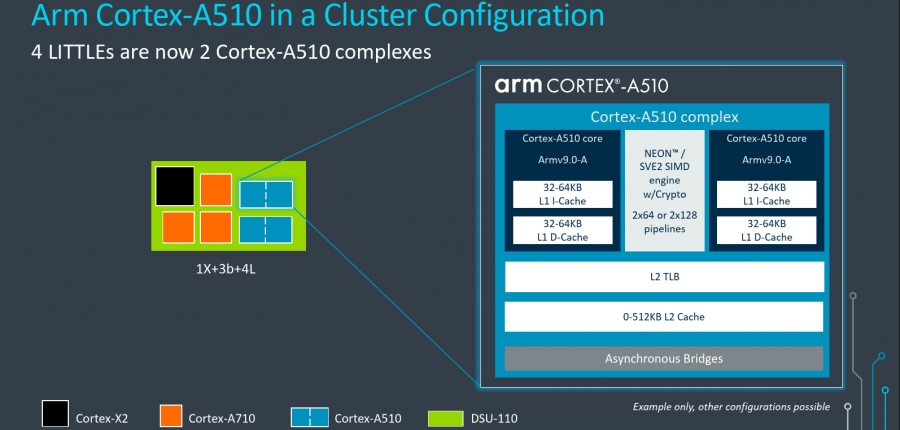Select the 'Cortex-X2' legend label
The height and width of the screenshot is (430, 900).
[102, 419]
